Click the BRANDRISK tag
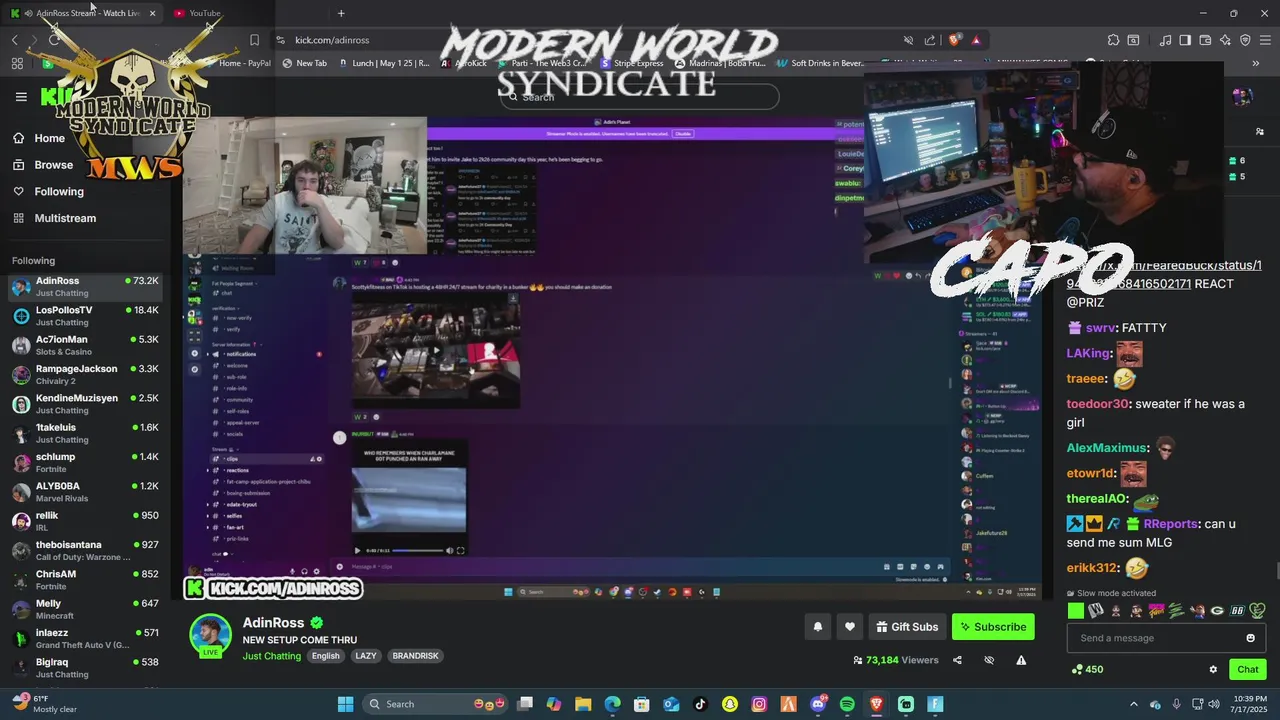 [415, 656]
